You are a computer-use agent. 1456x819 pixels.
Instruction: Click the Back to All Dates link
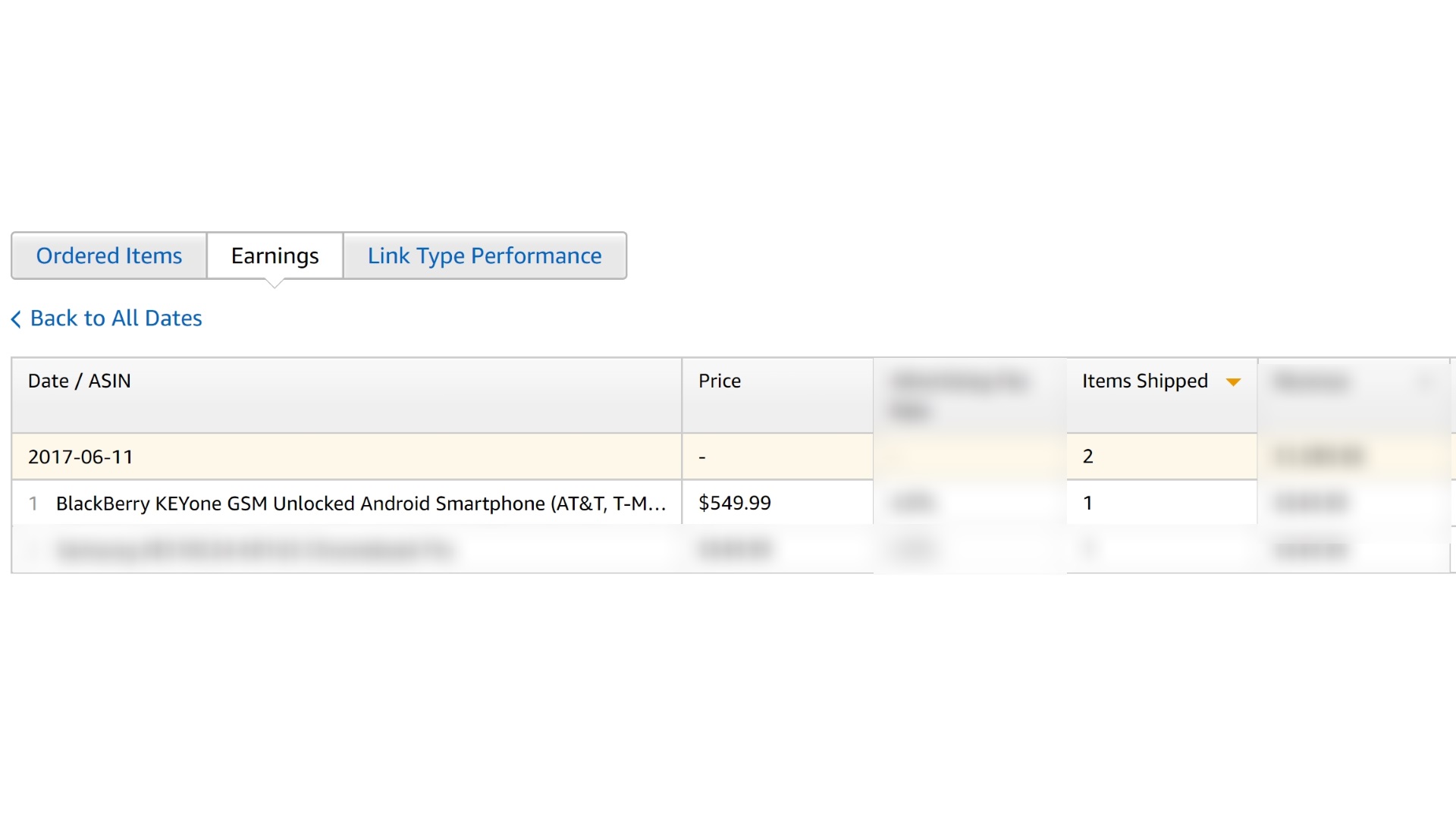[x=116, y=318]
